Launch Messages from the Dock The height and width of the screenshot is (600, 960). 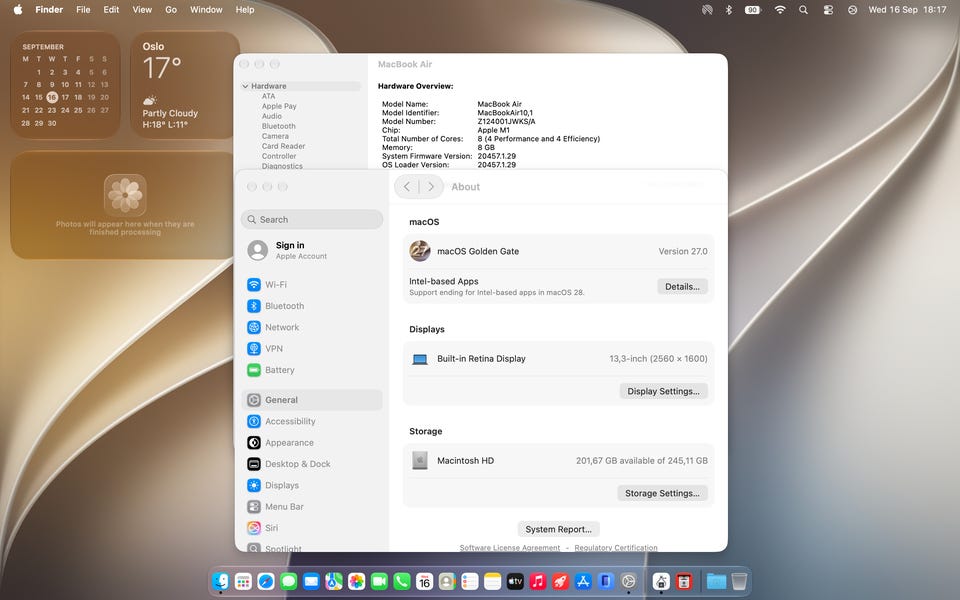point(288,580)
